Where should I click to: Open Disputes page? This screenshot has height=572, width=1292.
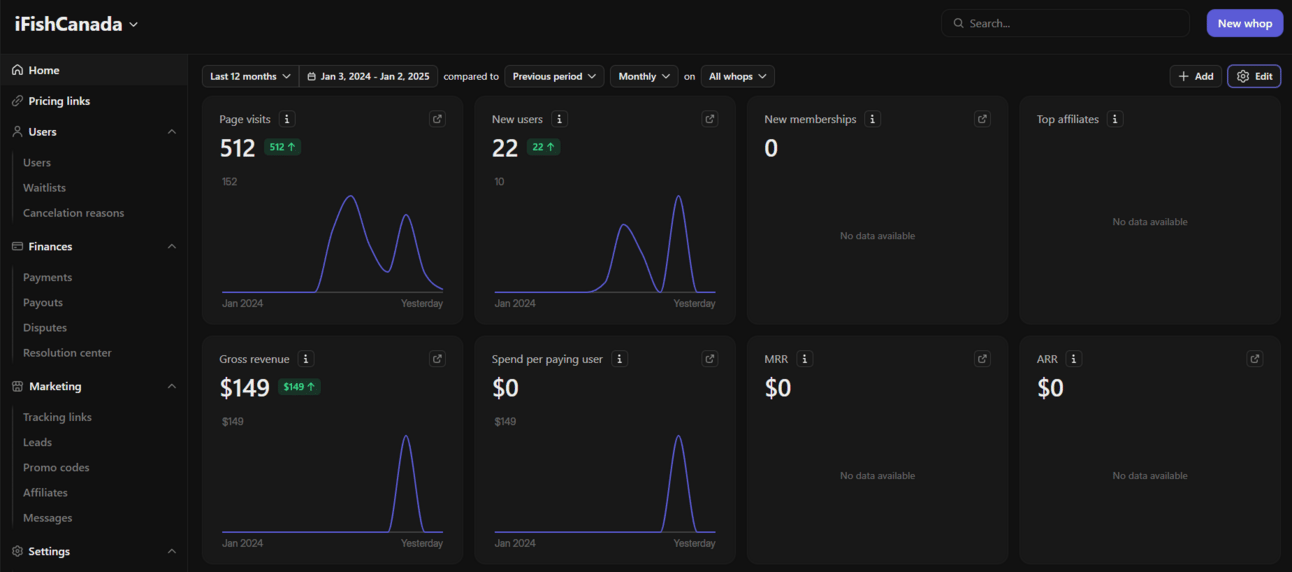[x=45, y=327]
